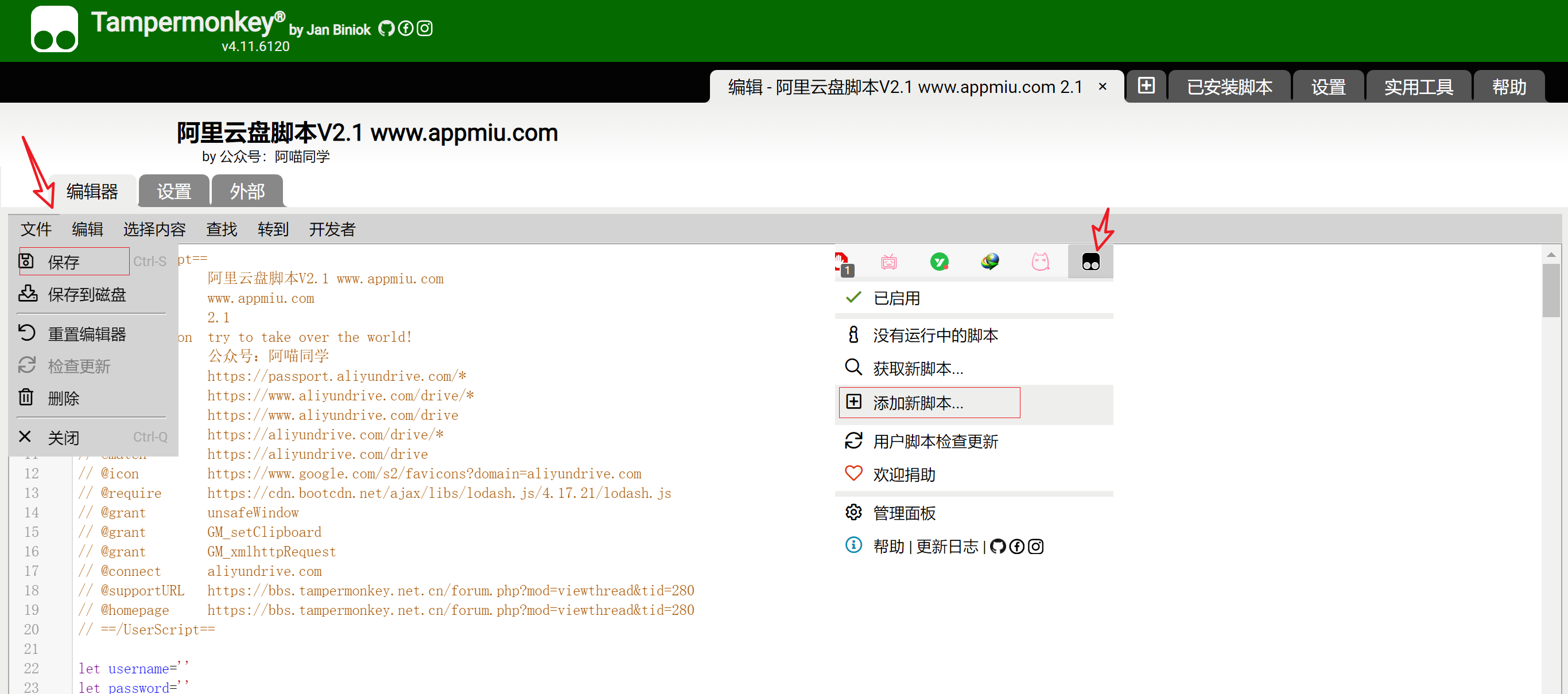Click the pink cat extension icon
Image resolution: width=1568 pixels, height=694 pixels.
pos(1040,262)
